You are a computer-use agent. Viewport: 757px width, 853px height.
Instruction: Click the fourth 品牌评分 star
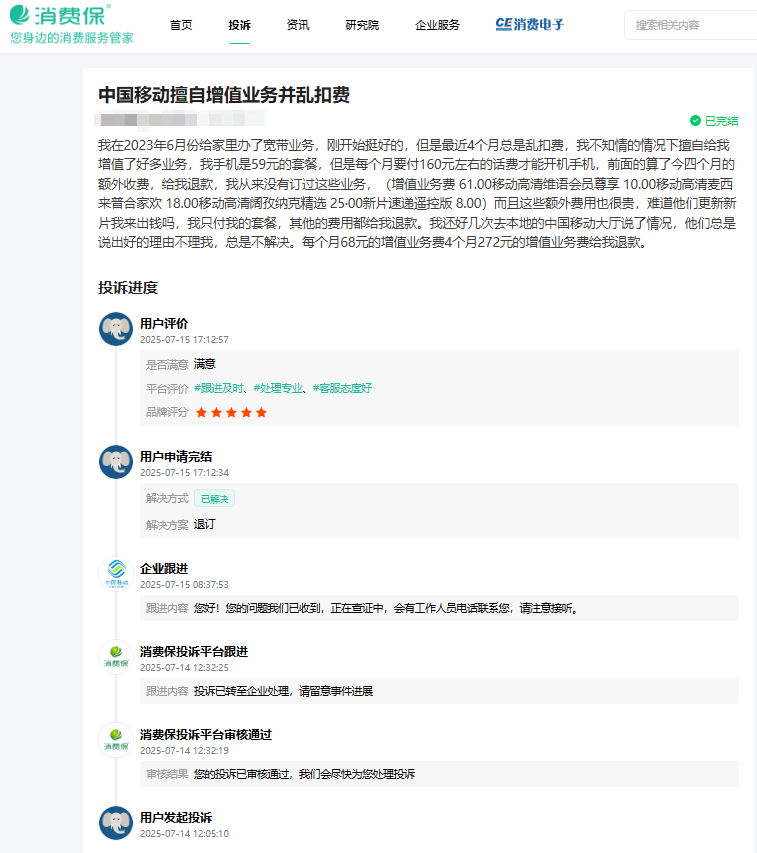246,412
